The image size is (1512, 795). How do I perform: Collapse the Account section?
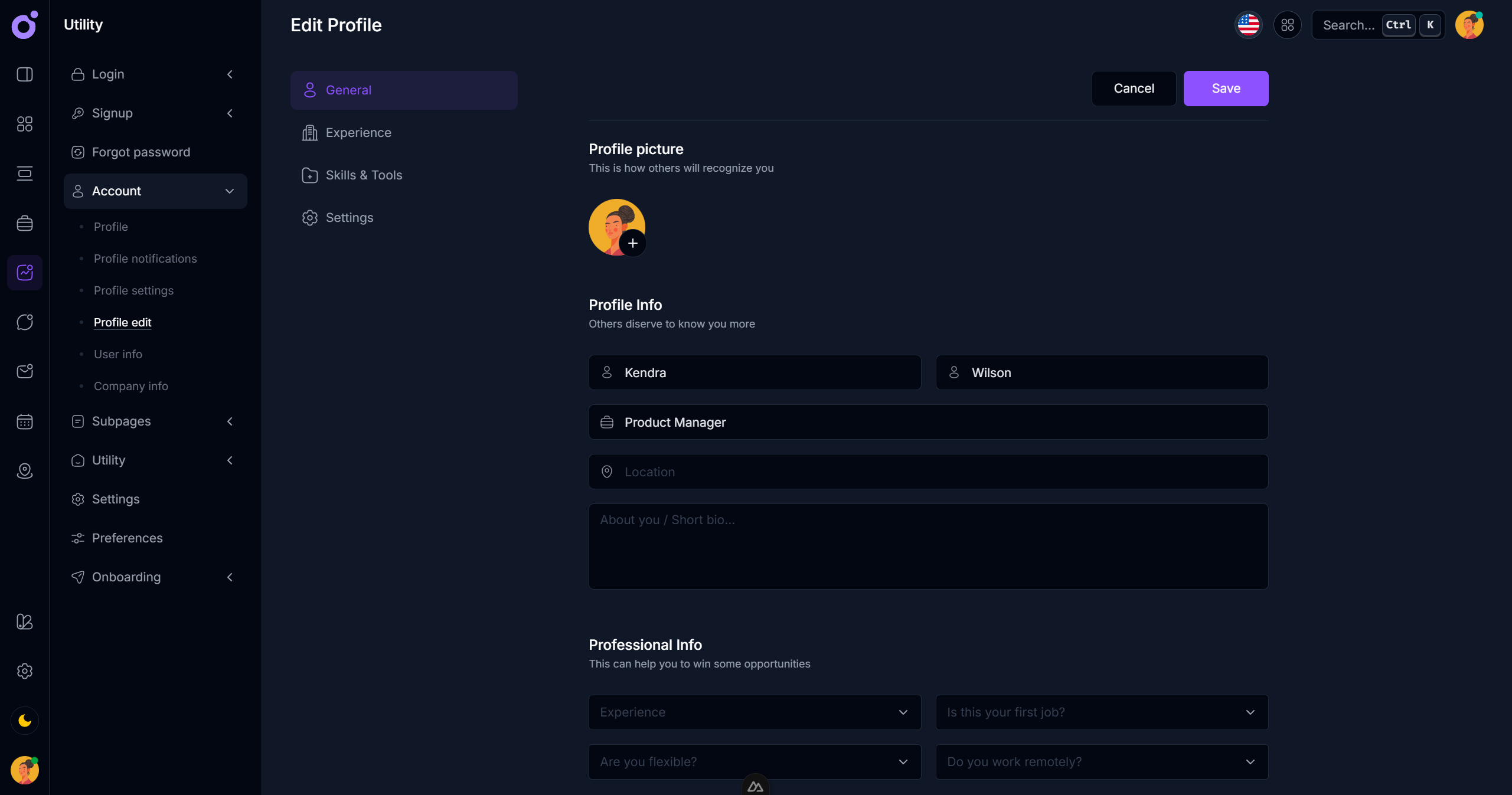230,191
